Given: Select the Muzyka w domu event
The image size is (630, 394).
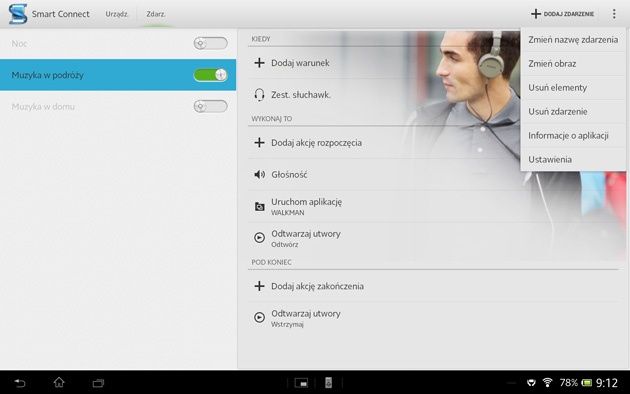Looking at the screenshot, I should tap(118, 106).
